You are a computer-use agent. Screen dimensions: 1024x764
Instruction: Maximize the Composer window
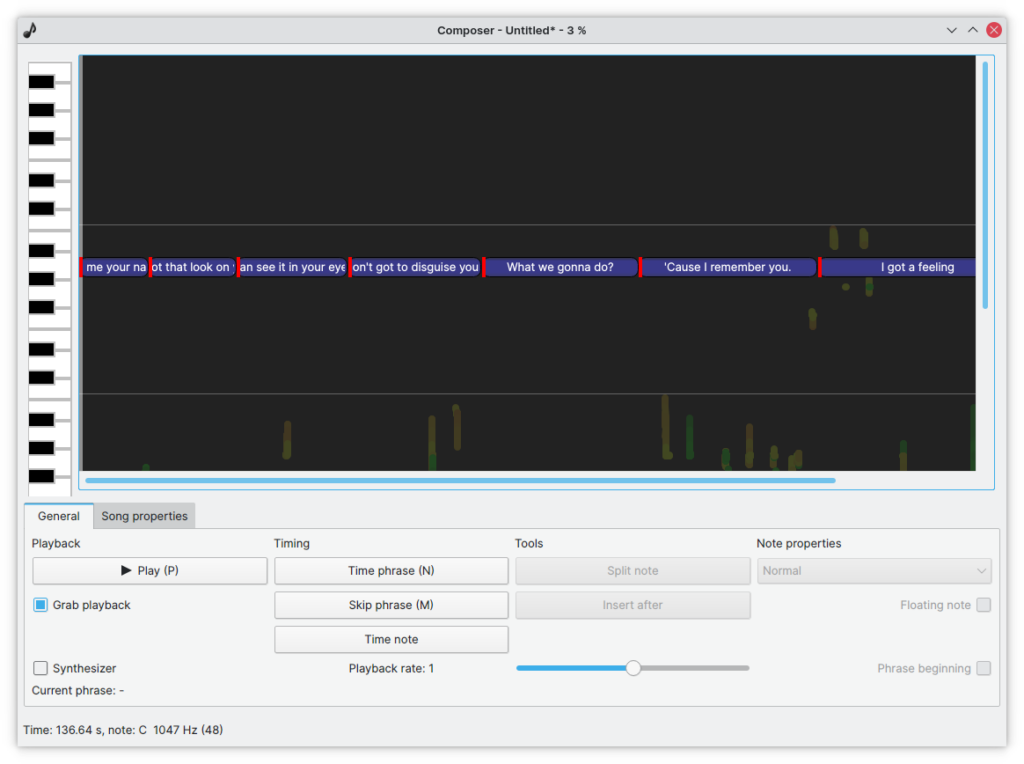(x=972, y=30)
